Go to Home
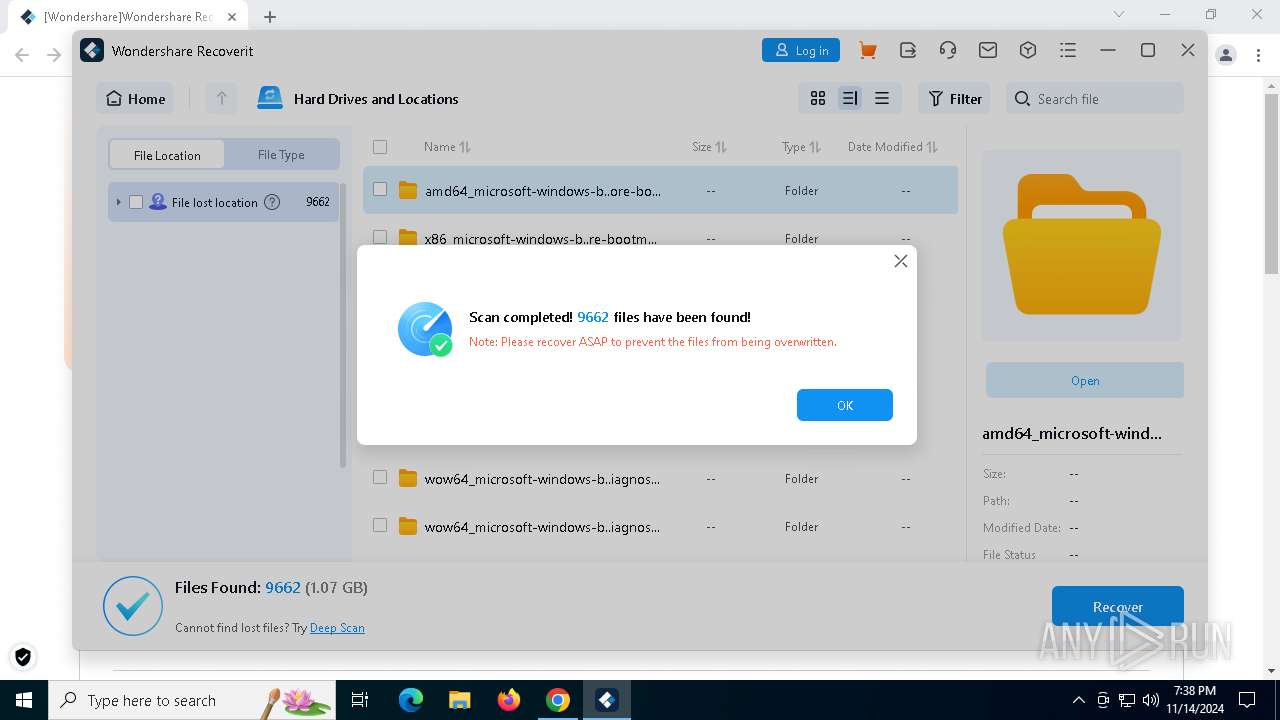 point(135,98)
